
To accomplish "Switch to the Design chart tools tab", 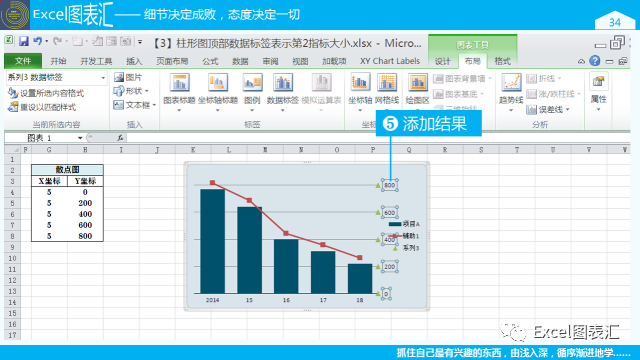I will tap(442, 61).
